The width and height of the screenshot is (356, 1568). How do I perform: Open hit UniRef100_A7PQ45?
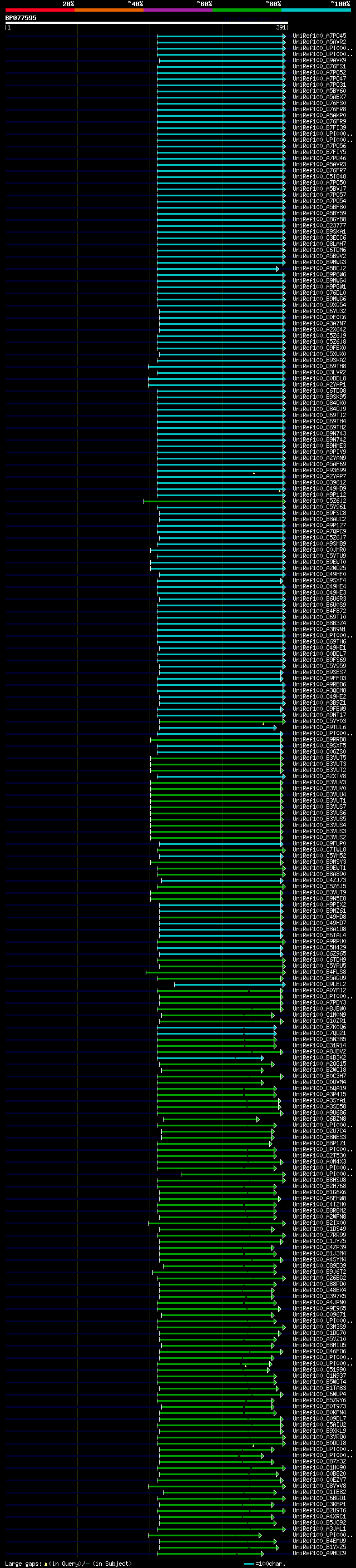click(x=319, y=36)
